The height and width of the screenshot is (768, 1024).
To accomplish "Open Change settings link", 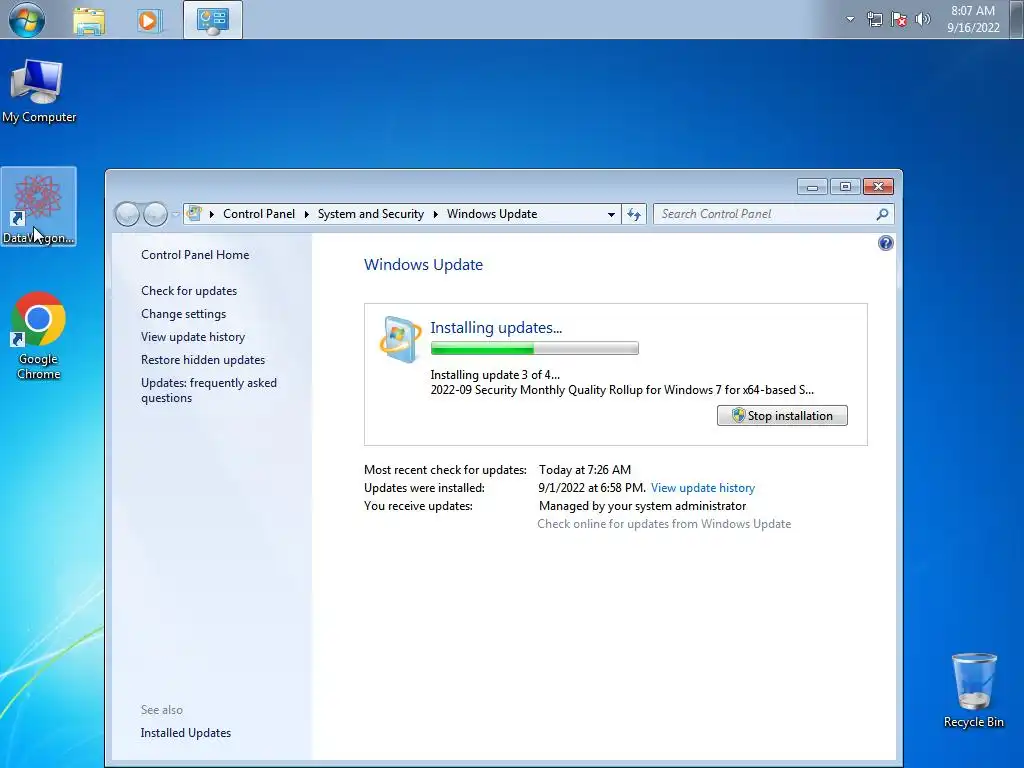I will click(x=184, y=313).
